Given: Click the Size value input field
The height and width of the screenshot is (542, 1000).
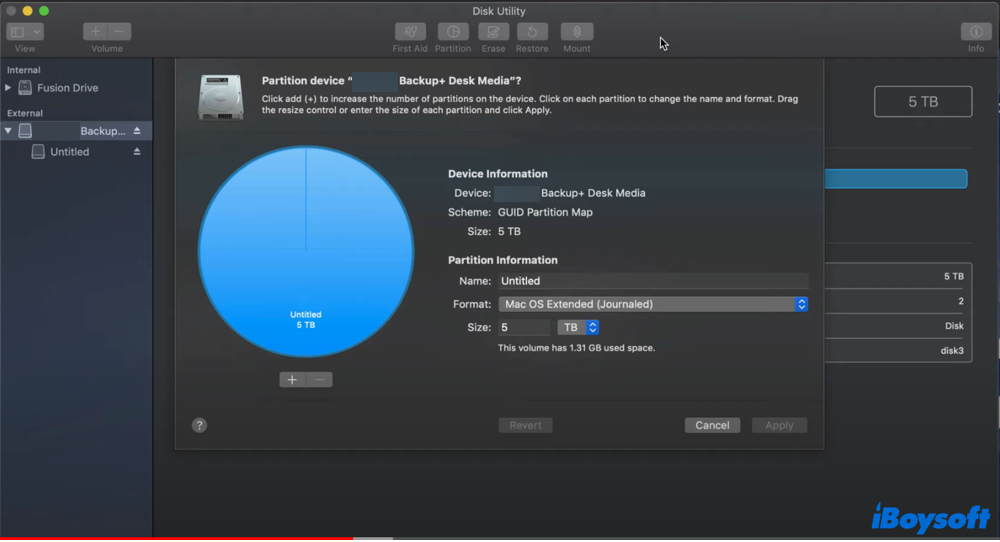Looking at the screenshot, I should 524,327.
